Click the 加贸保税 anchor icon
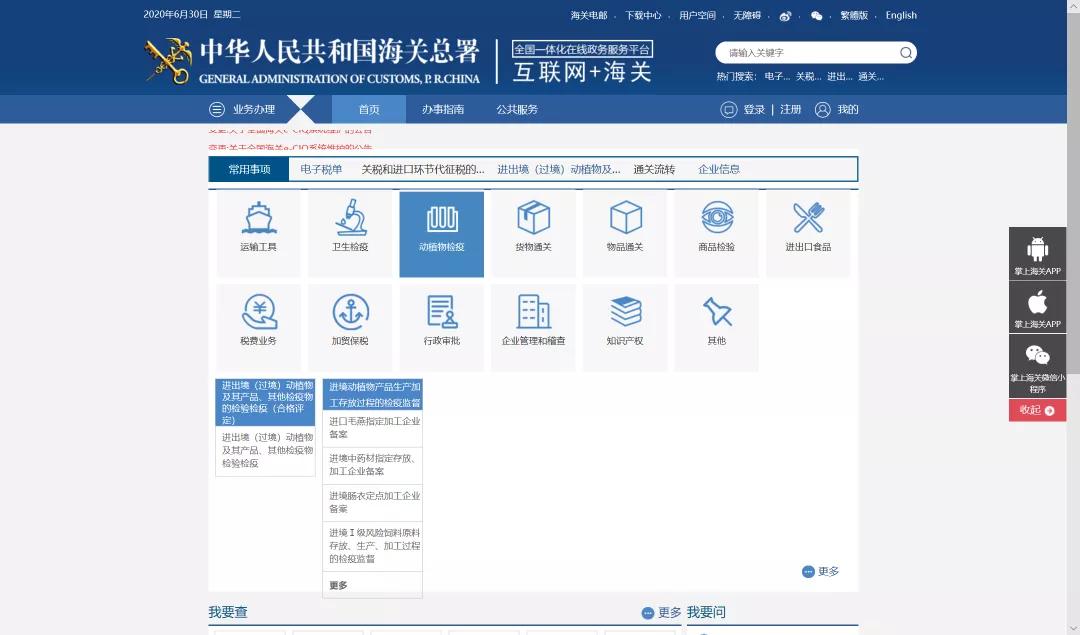This screenshot has width=1080, height=635. pos(350,327)
